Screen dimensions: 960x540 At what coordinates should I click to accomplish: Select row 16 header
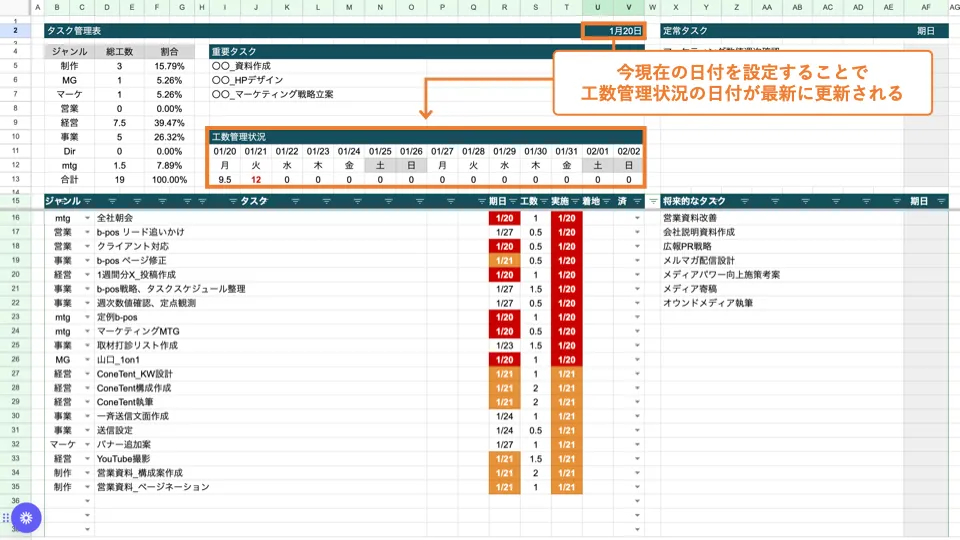coord(16,218)
